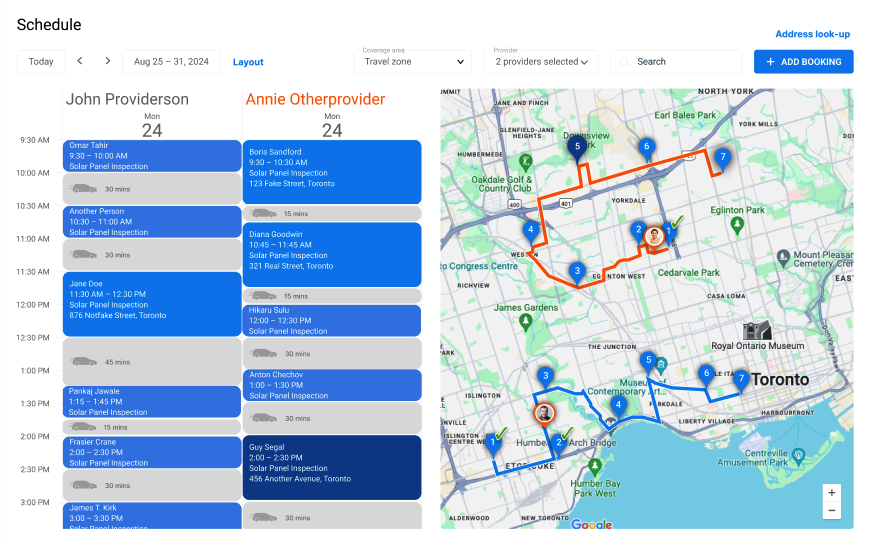
Task: Select orange route map pin 6
Action: 647,149
